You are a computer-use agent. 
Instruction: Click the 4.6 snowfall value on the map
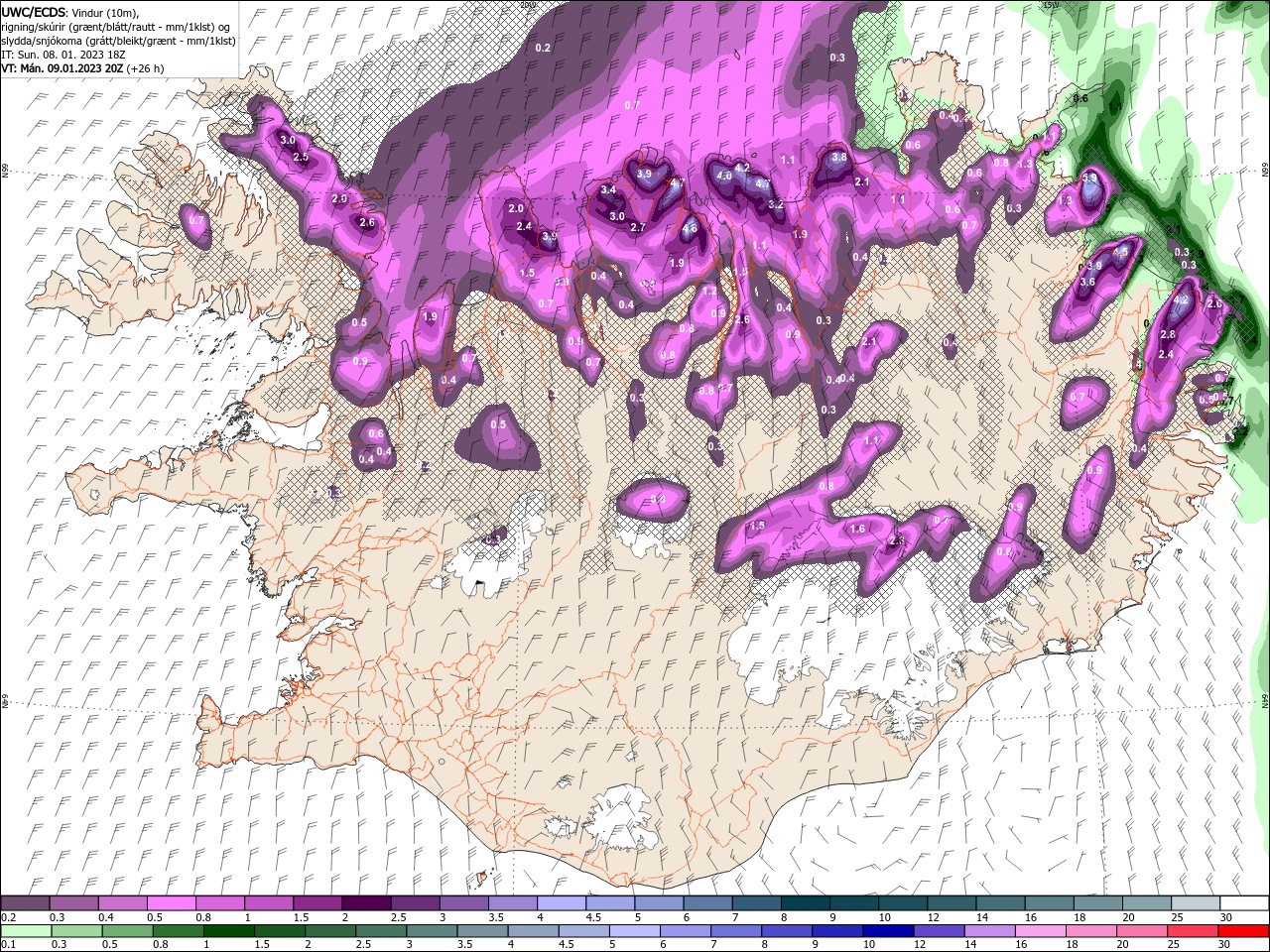coord(691,228)
